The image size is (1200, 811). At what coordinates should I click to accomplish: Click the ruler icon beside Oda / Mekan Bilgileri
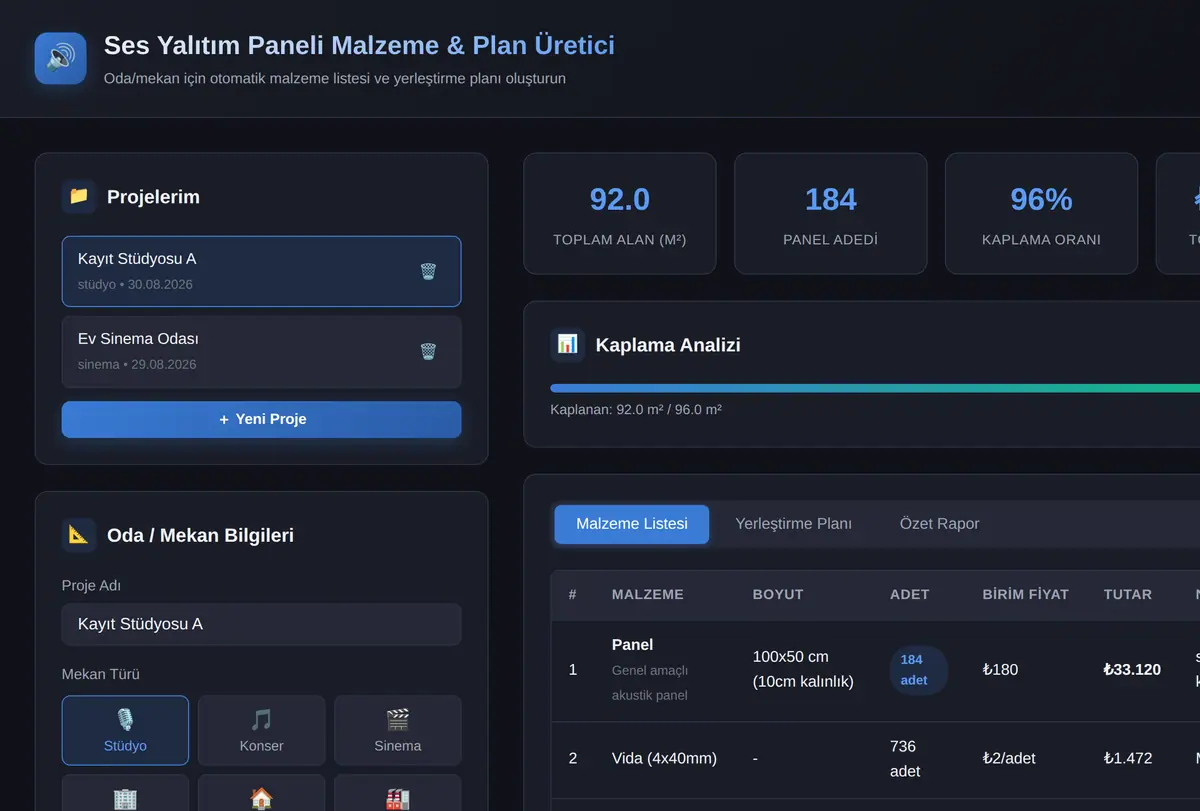click(79, 535)
